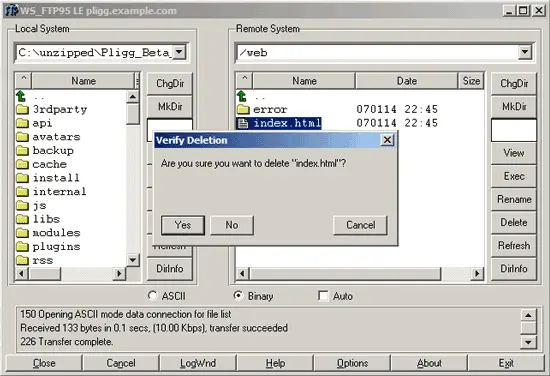The width and height of the screenshot is (550, 376).
Task: Confirm deletion with Yes button
Action: coord(183,225)
